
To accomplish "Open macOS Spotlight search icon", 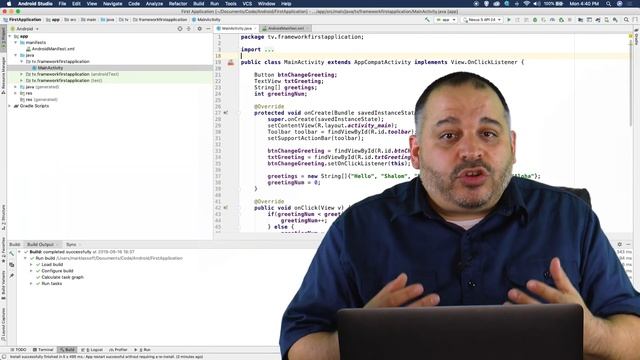I will coord(608,4).
